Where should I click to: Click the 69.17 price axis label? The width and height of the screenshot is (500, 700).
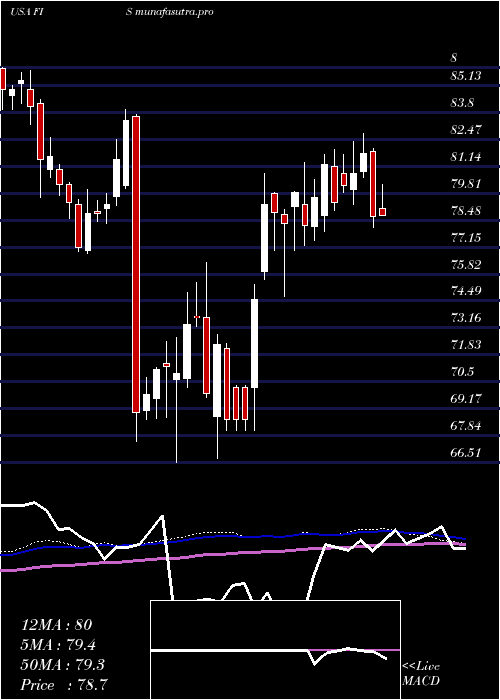466,398
